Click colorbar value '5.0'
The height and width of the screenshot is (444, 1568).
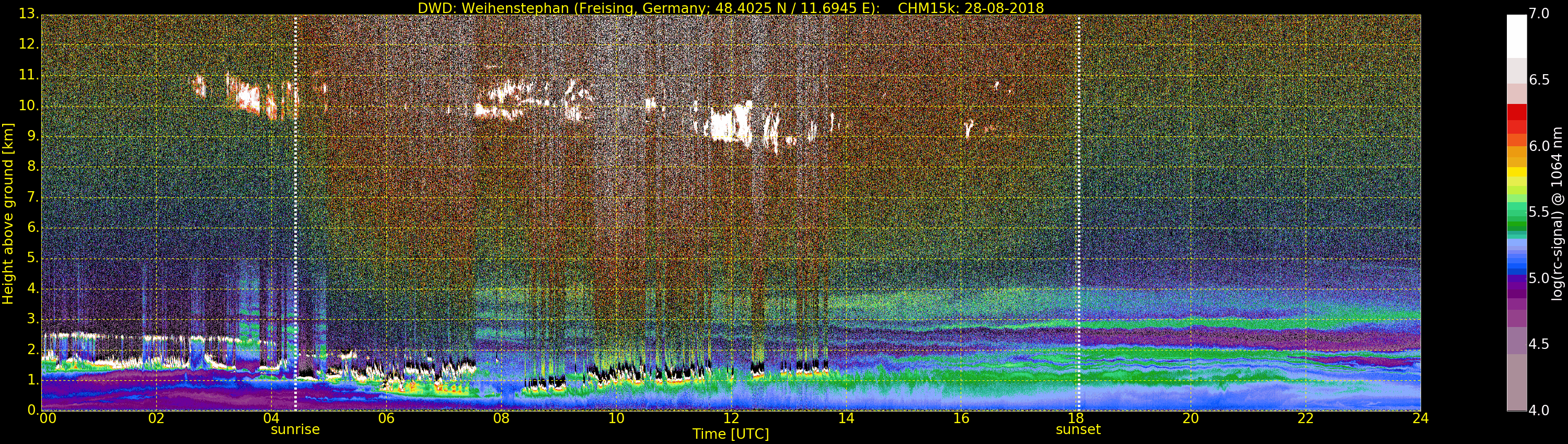1538,278
